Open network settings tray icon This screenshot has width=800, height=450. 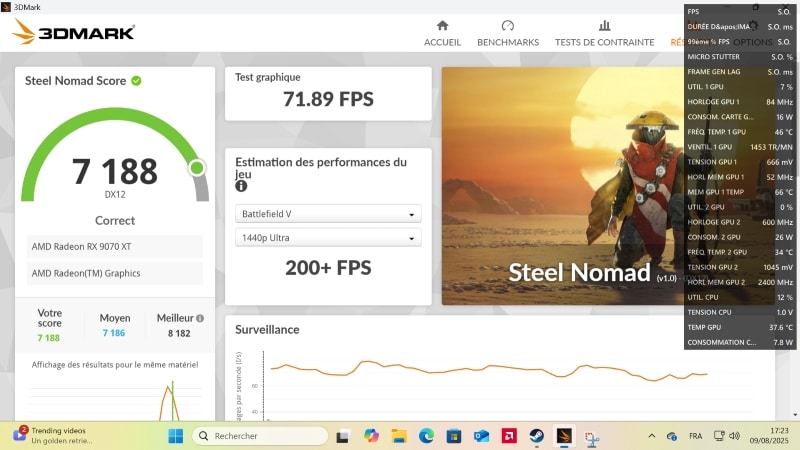[x=719, y=436]
